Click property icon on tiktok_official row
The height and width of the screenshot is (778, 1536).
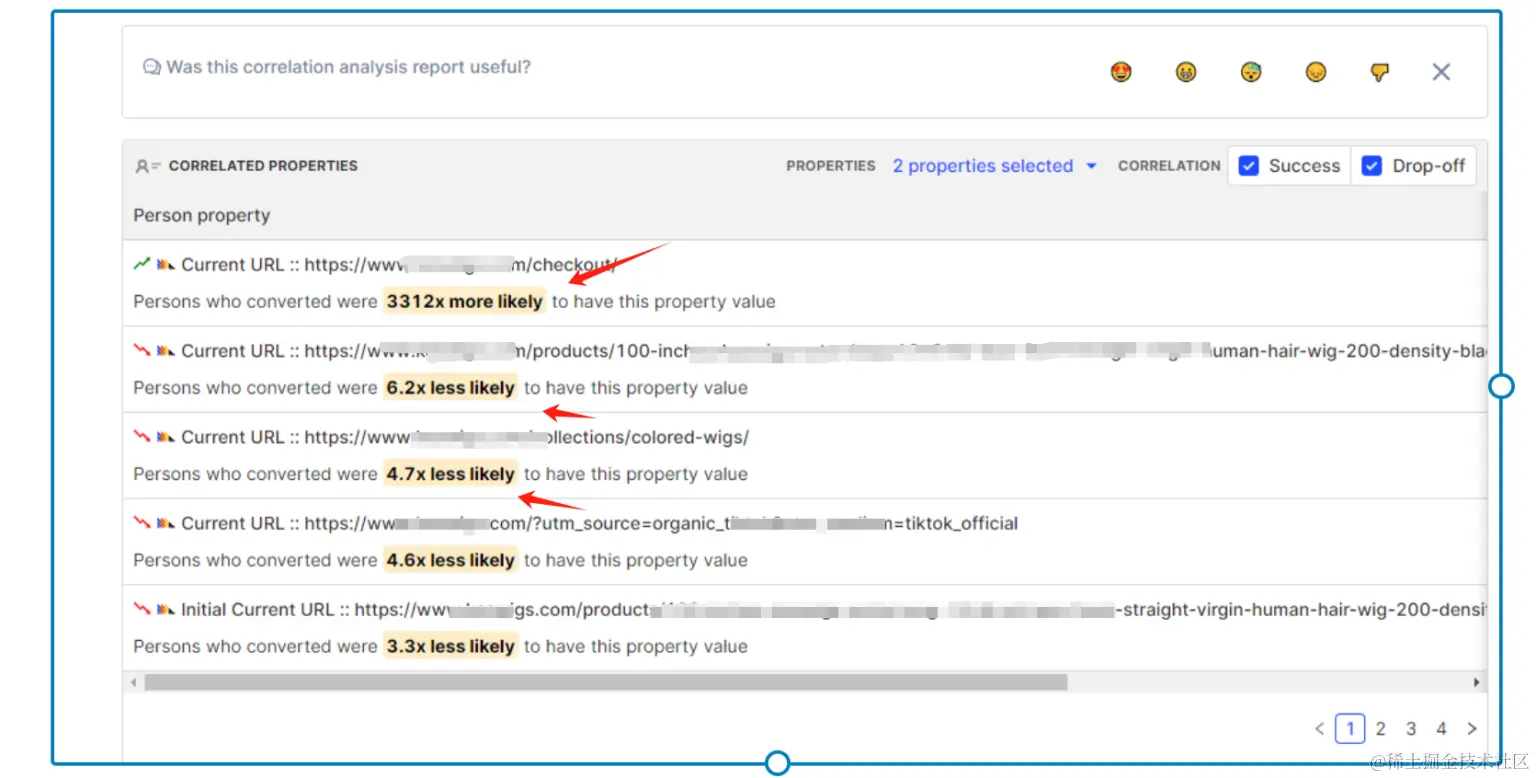point(166,523)
